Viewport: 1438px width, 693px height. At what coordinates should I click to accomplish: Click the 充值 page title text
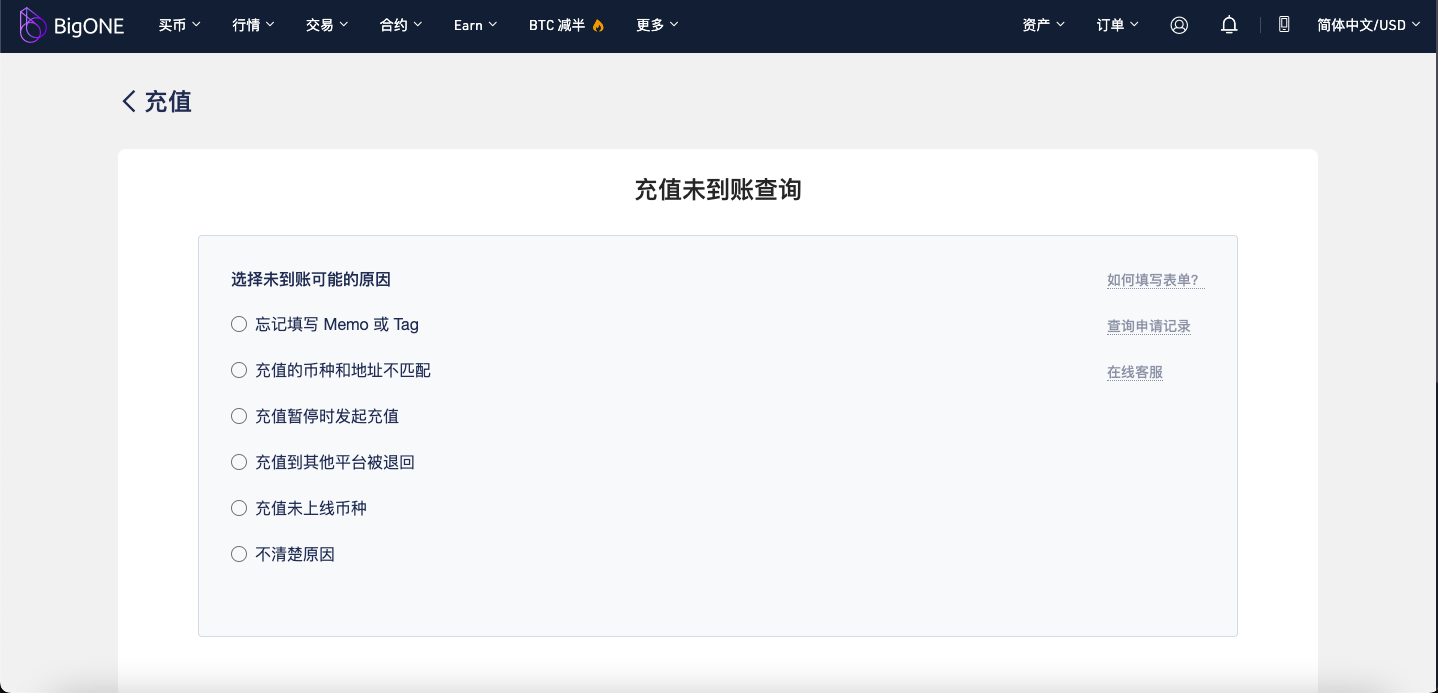pos(168,101)
